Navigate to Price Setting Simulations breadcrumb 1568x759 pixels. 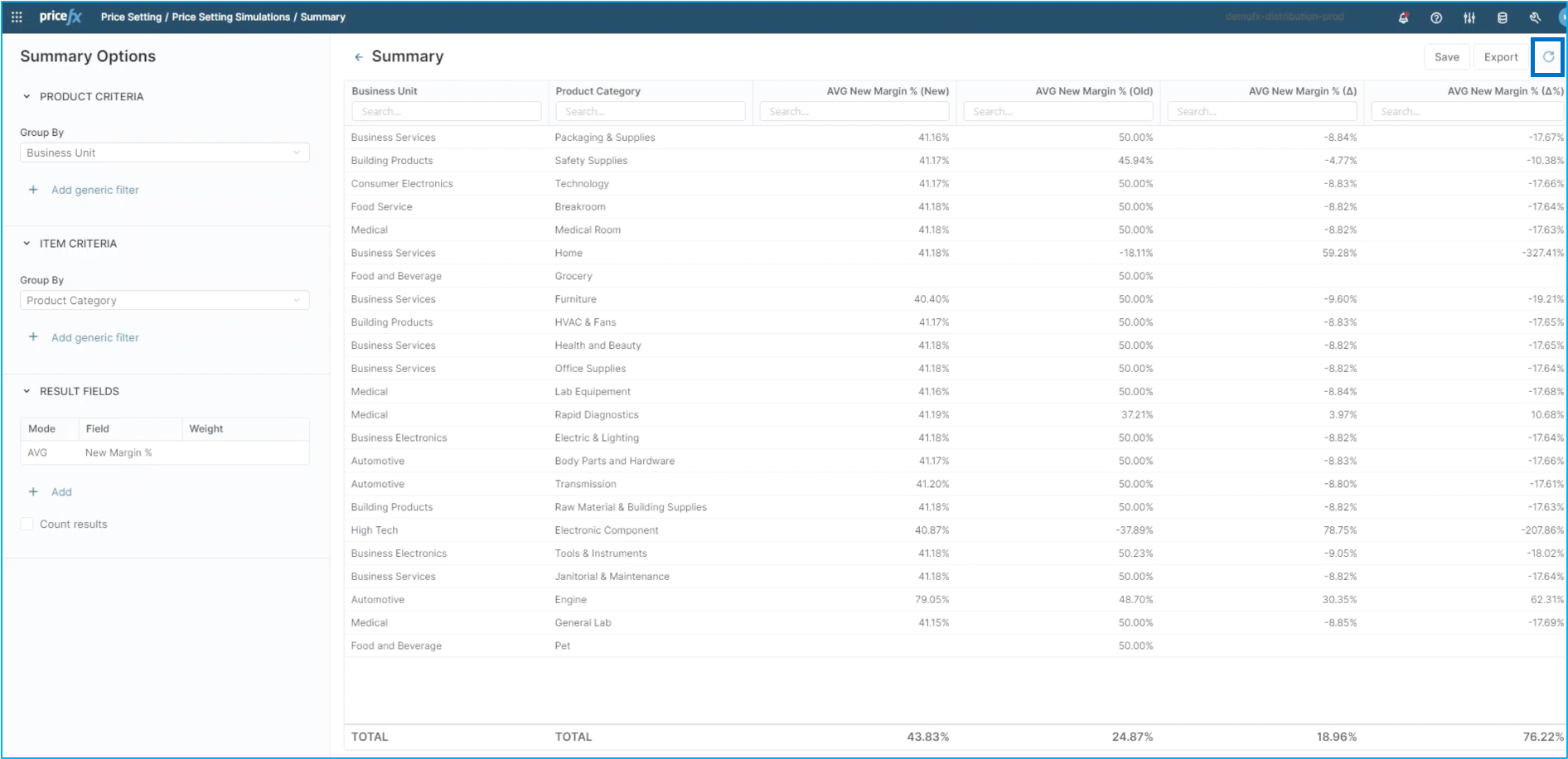click(230, 17)
